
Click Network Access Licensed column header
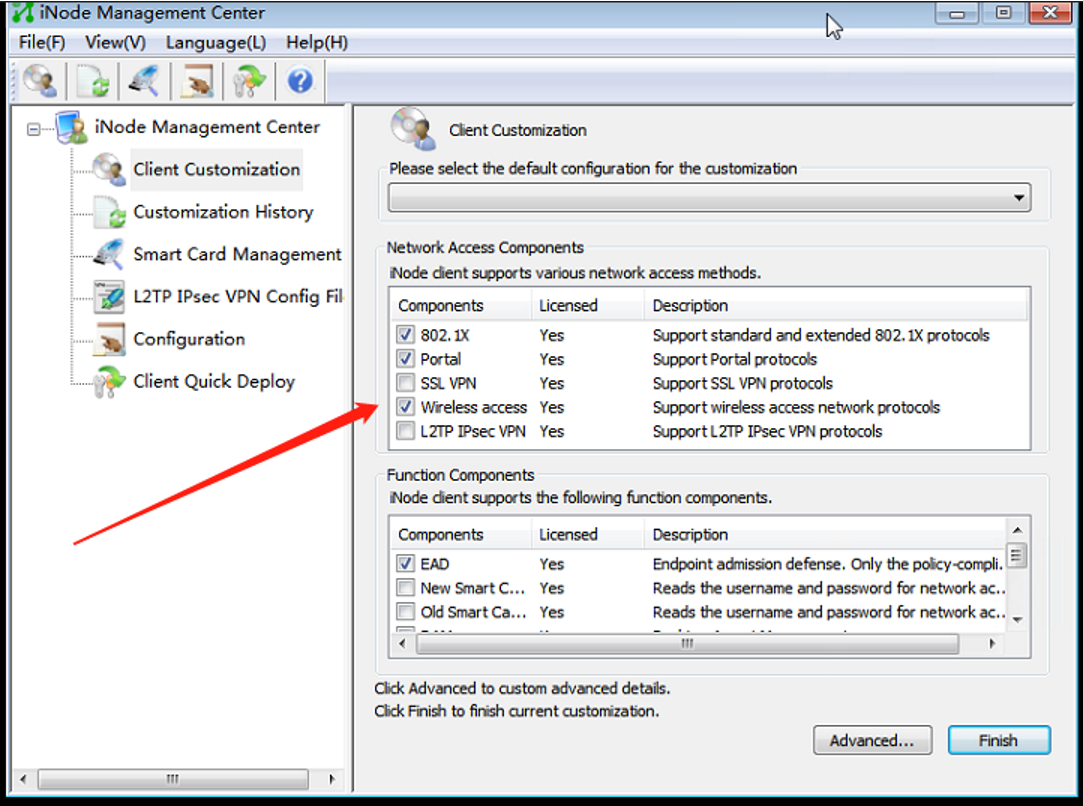click(x=587, y=305)
